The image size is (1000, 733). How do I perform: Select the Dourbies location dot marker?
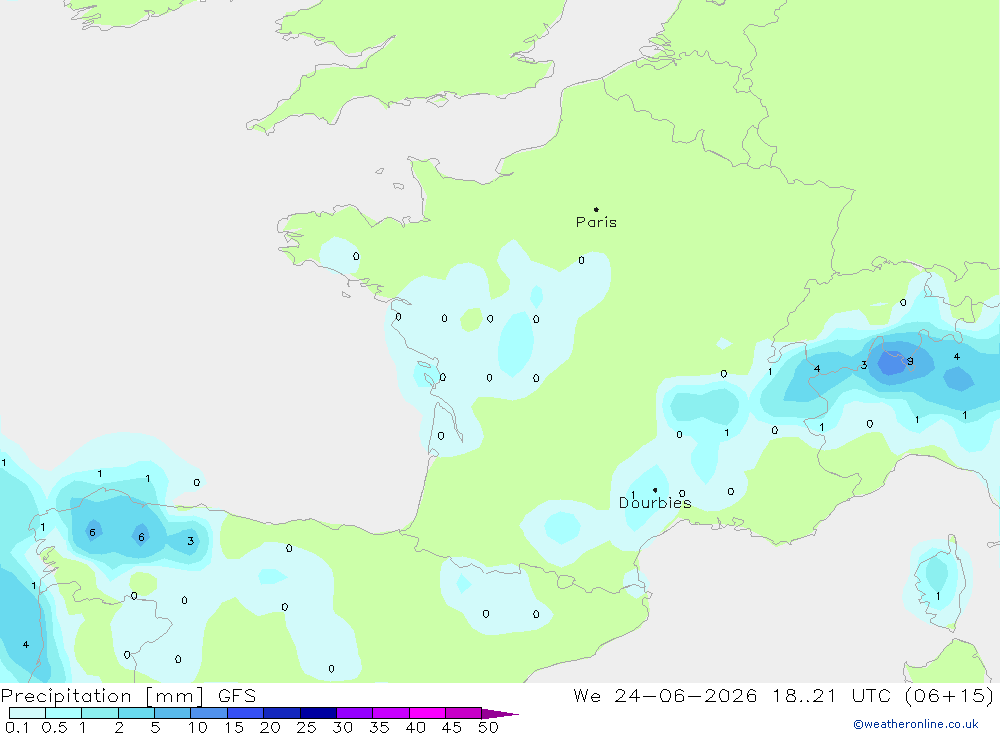[655, 490]
